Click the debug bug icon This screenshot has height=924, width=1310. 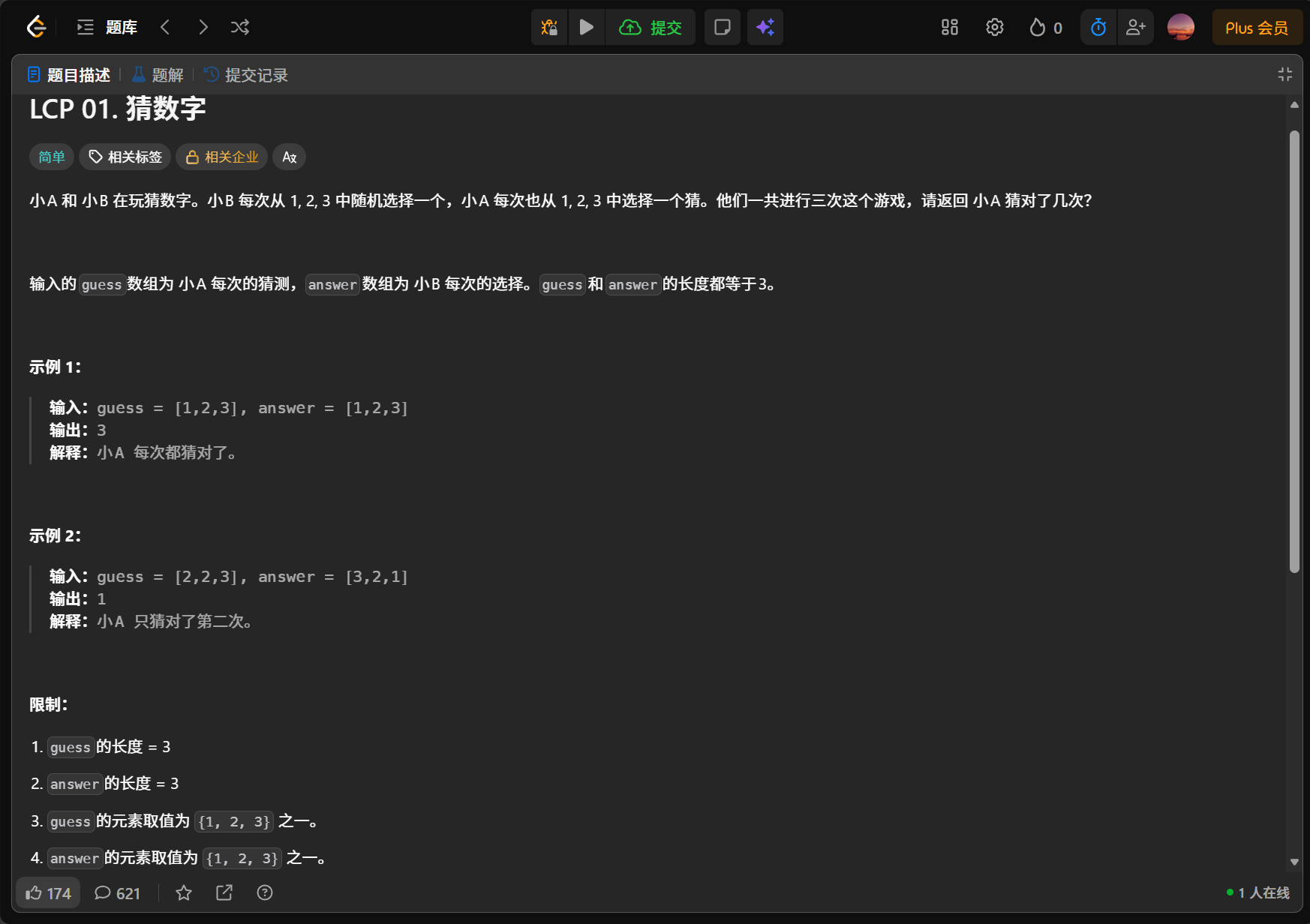(x=549, y=28)
